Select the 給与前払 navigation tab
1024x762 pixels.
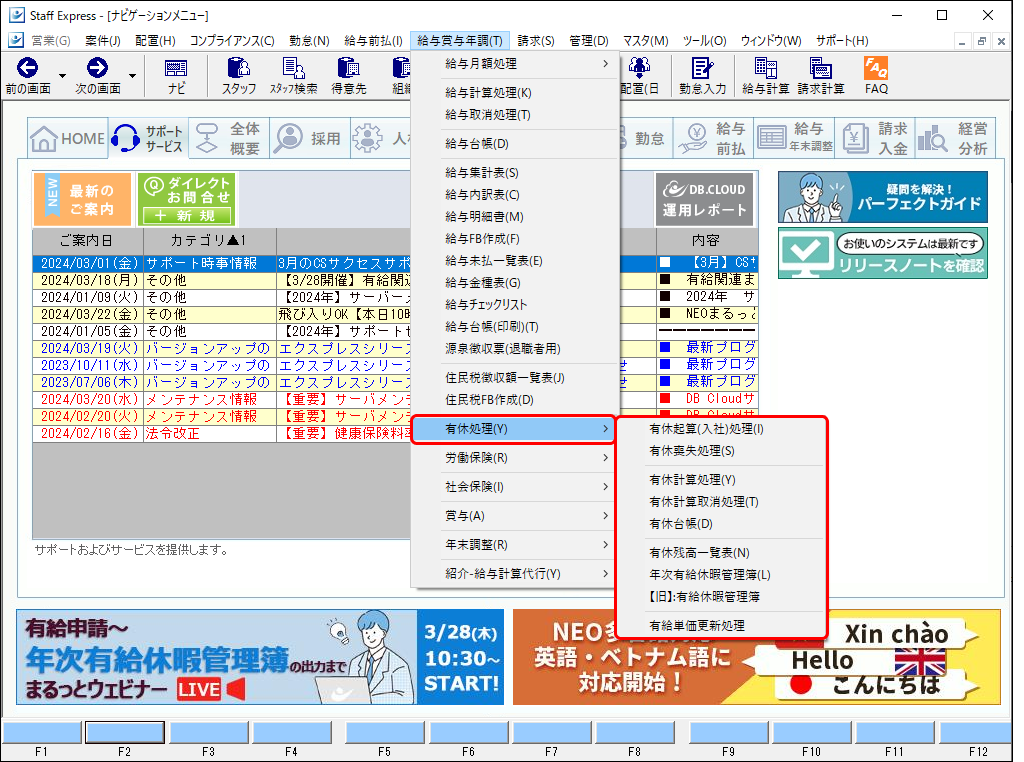pyautogui.click(x=714, y=138)
